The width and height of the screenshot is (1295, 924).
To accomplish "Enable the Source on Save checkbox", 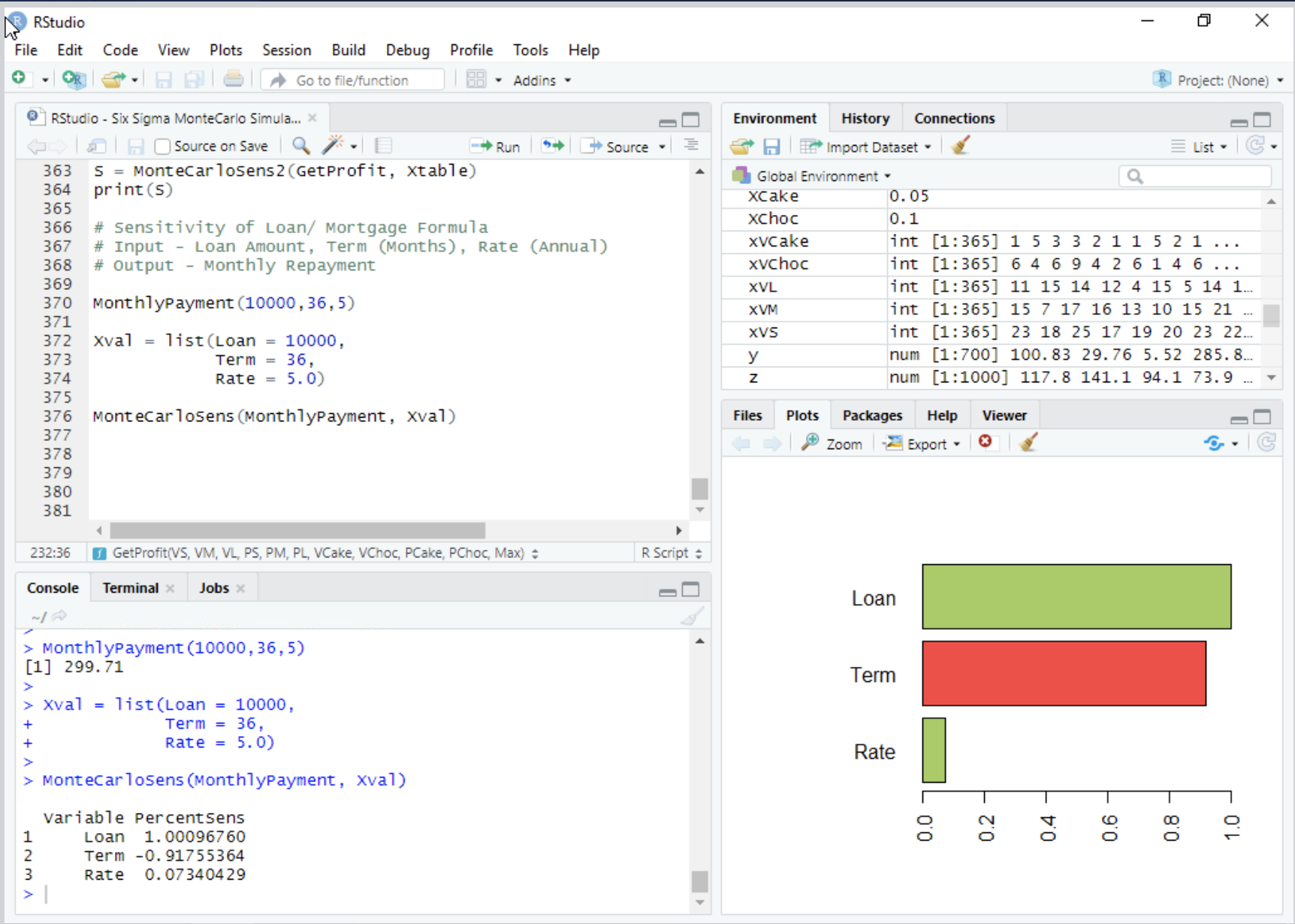I will coord(162,146).
